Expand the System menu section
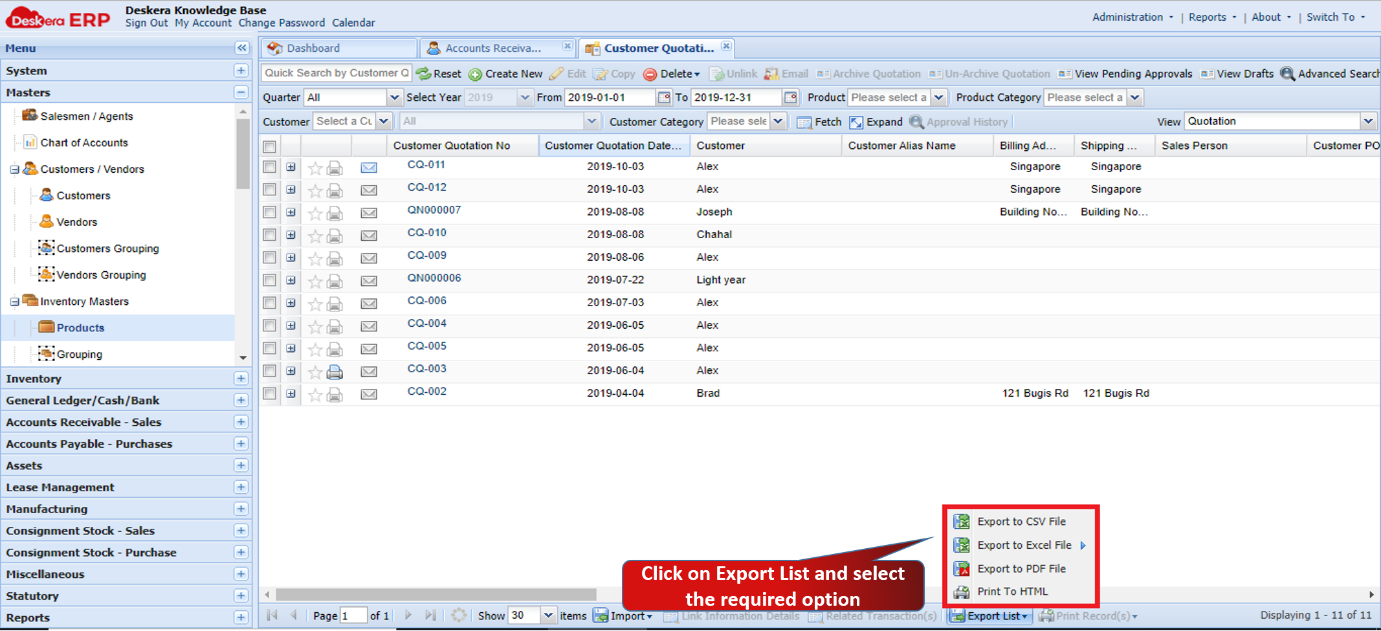 241,71
